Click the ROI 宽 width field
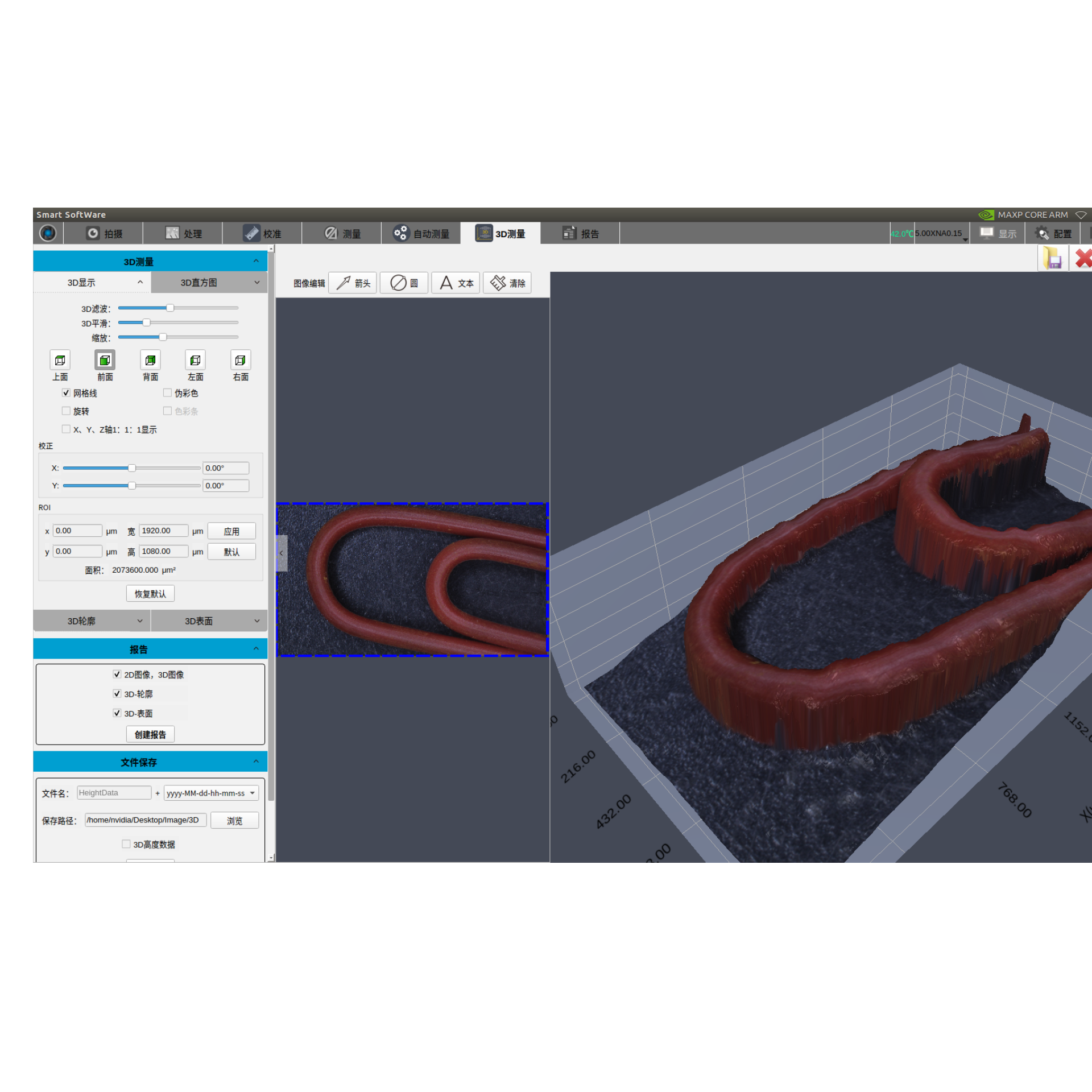Screen dimensions: 1092x1092 163,531
